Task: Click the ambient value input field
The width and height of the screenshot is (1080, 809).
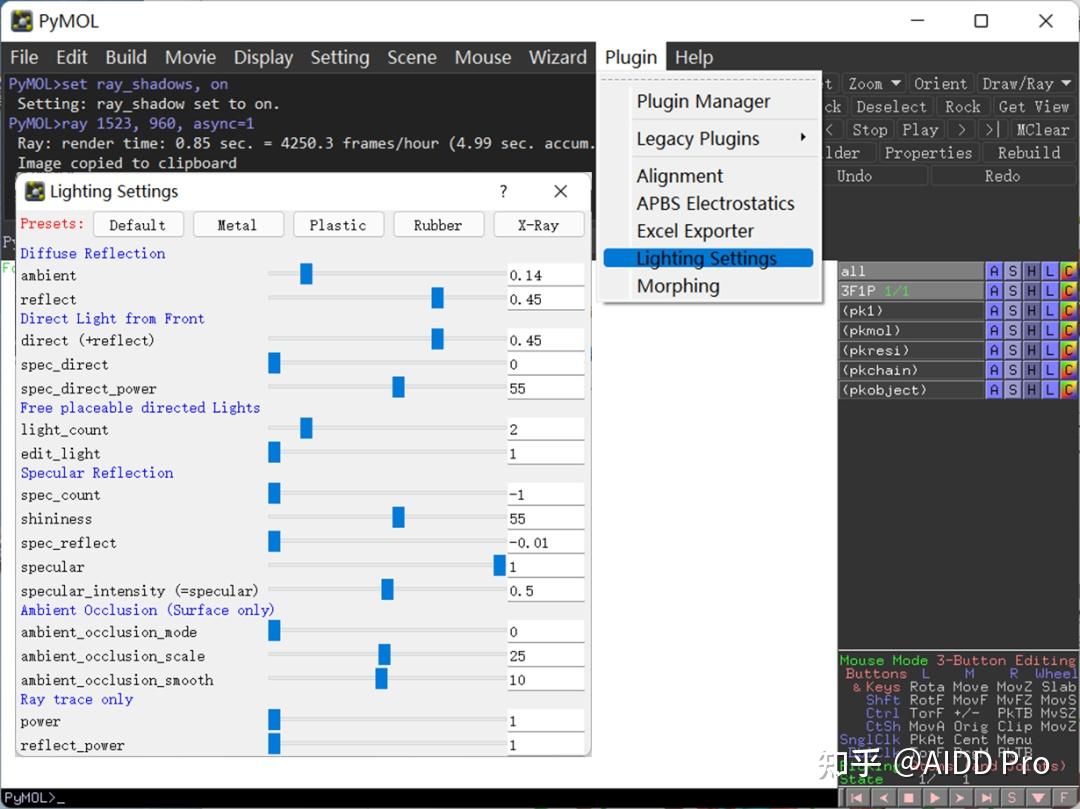Action: coord(545,275)
